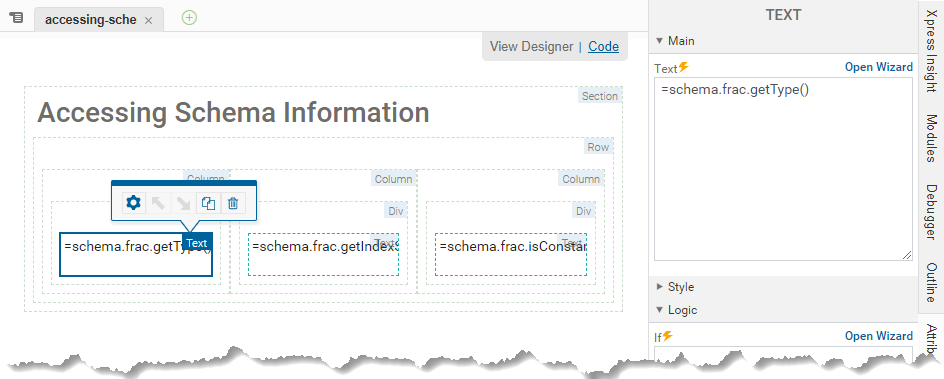
Task: Add a new tab with plus icon
Action: tap(190, 18)
